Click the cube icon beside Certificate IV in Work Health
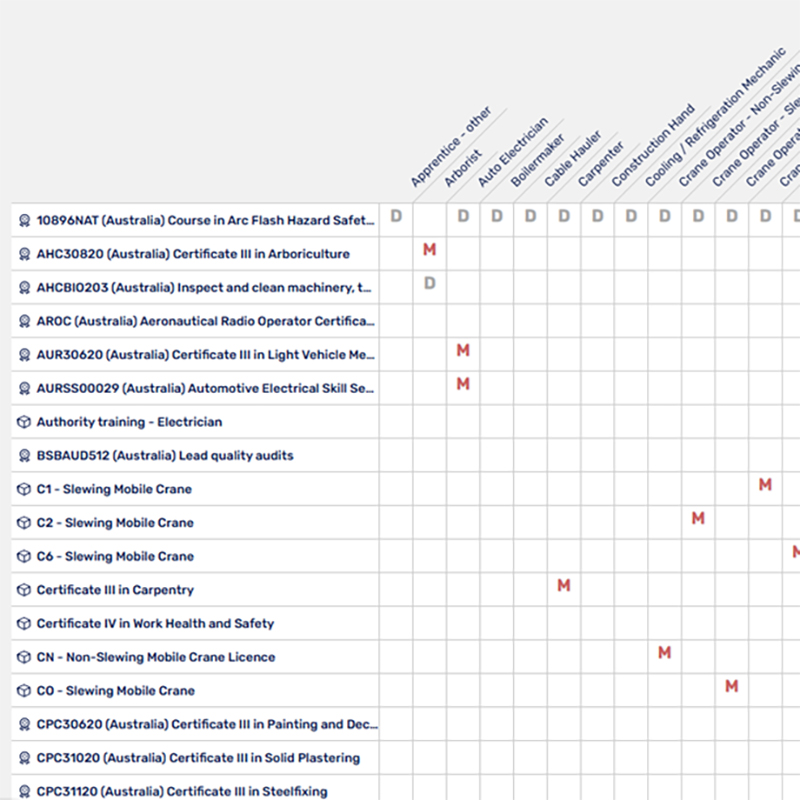800x800 pixels. pyautogui.click(x=24, y=623)
